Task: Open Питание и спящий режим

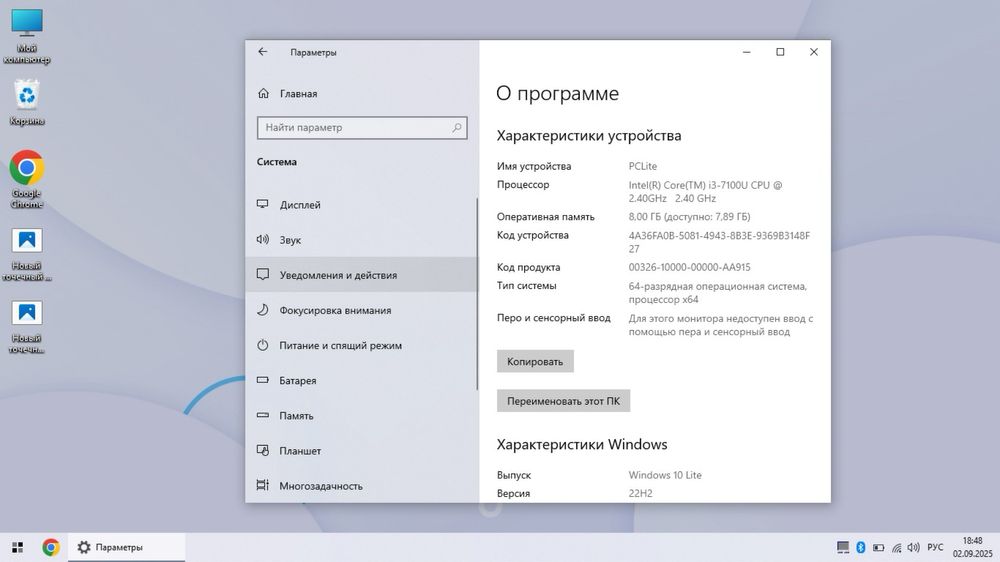Action: click(x=362, y=345)
